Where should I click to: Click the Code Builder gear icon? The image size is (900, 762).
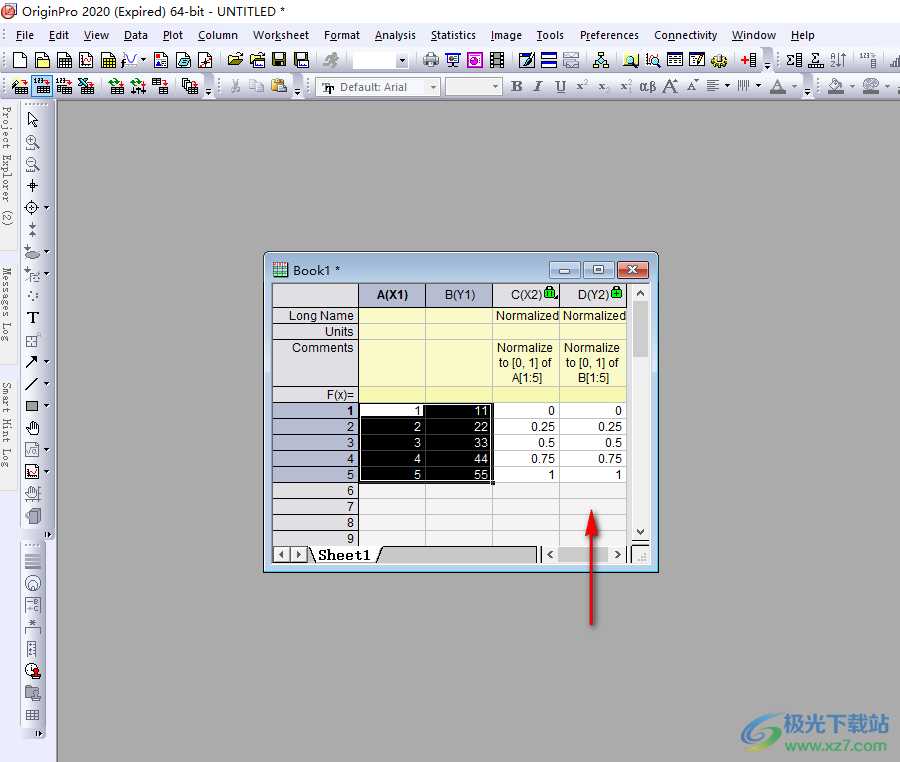(719, 60)
